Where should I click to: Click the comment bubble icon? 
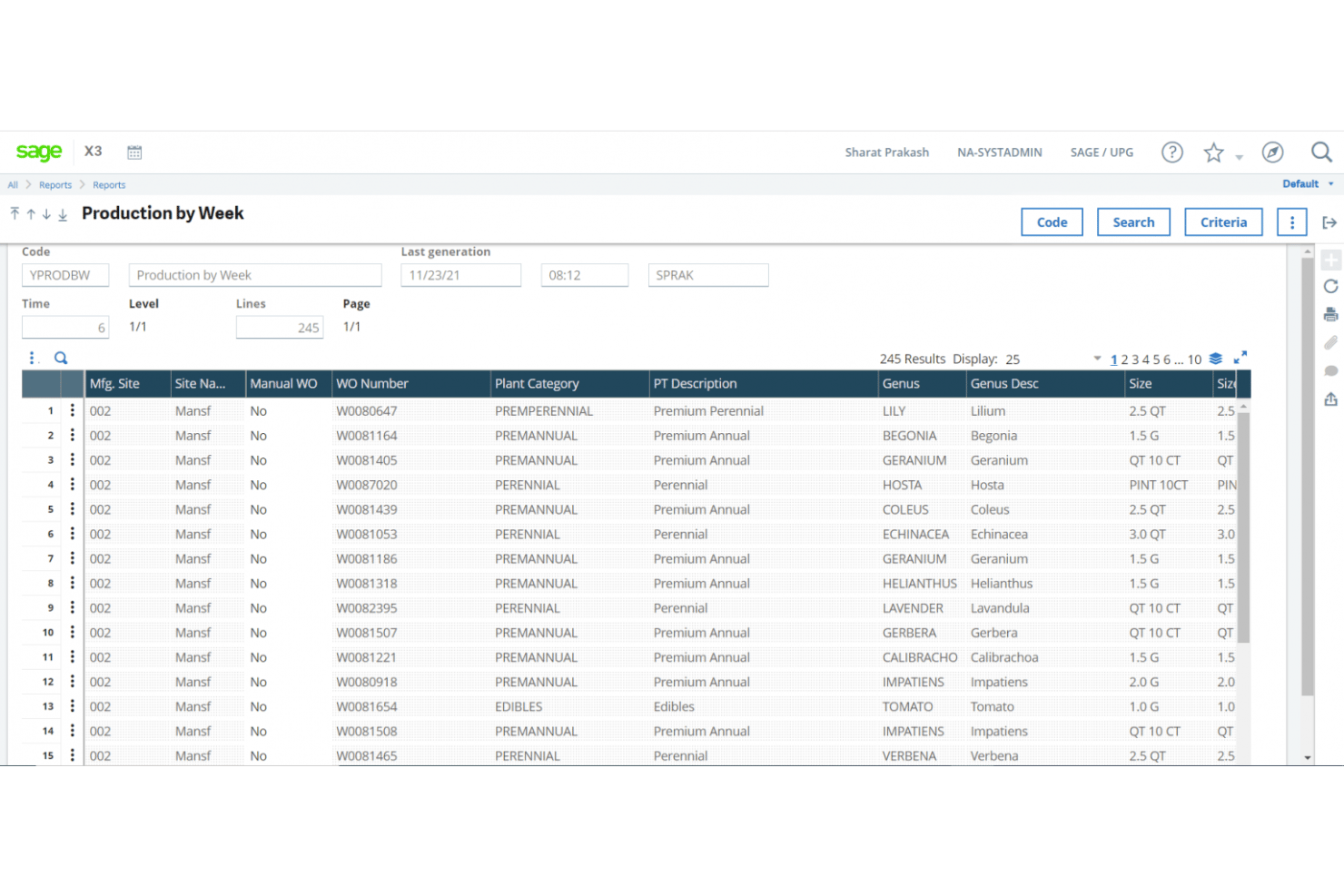tap(1330, 370)
